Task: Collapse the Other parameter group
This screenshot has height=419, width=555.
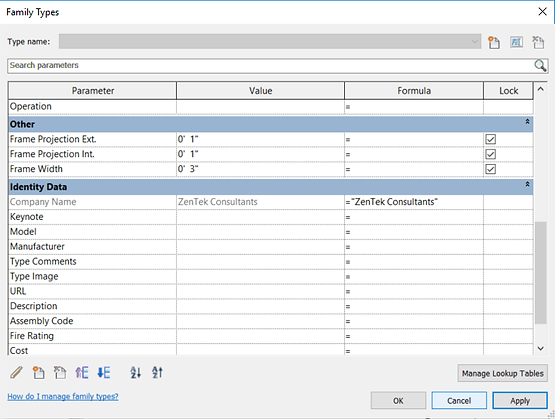Action: point(527,122)
